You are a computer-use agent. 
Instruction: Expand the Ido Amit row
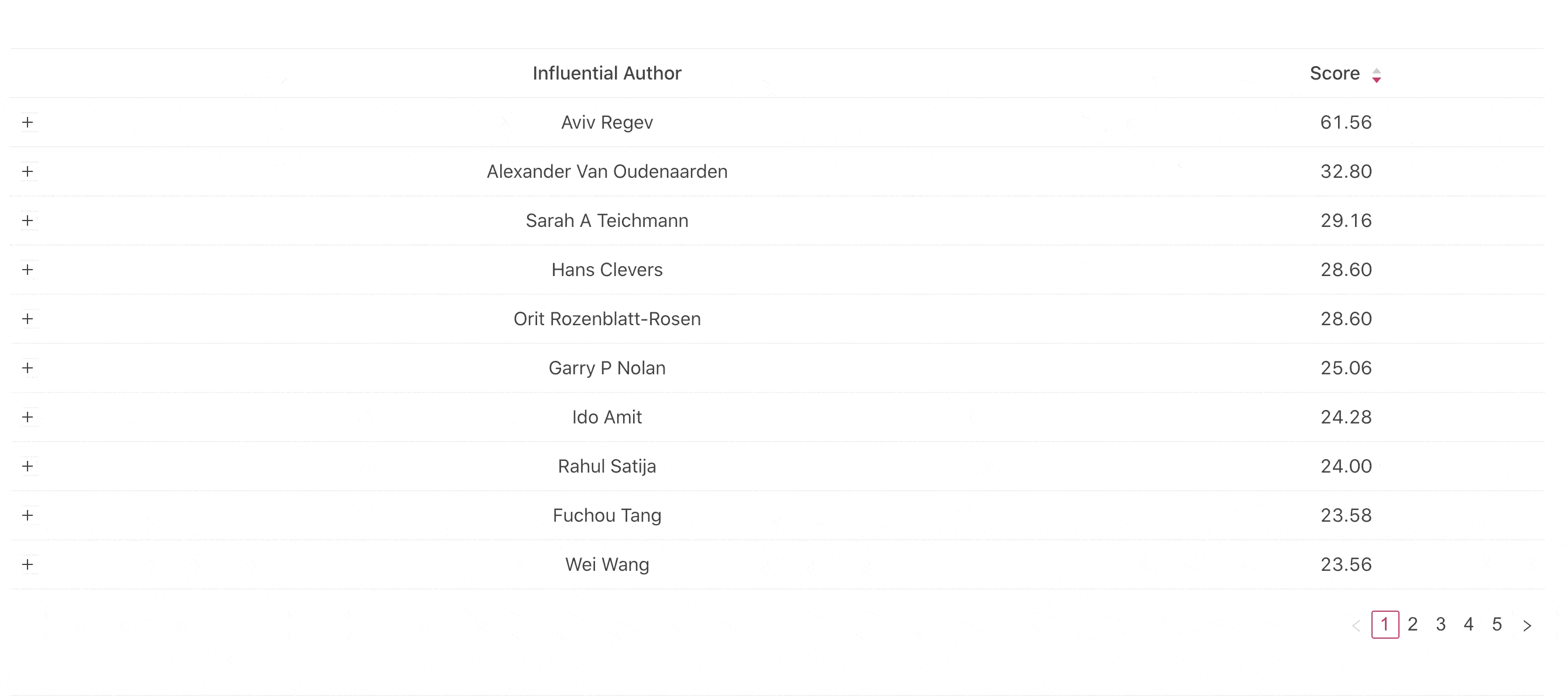click(27, 417)
